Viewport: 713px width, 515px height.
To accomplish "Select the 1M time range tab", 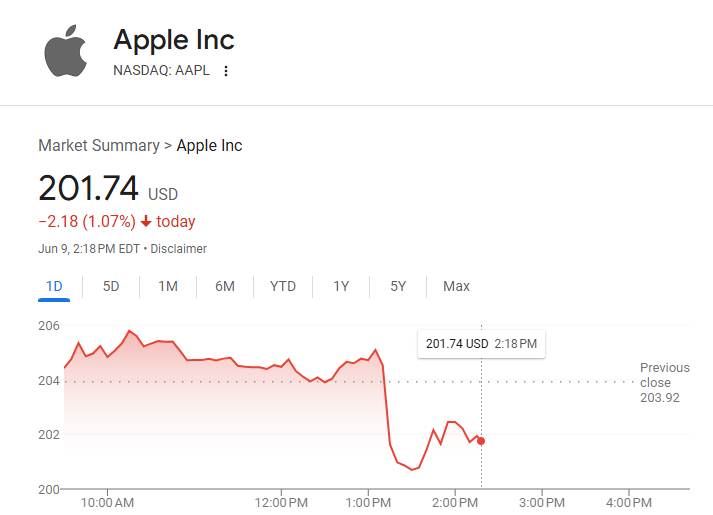I will (x=168, y=287).
